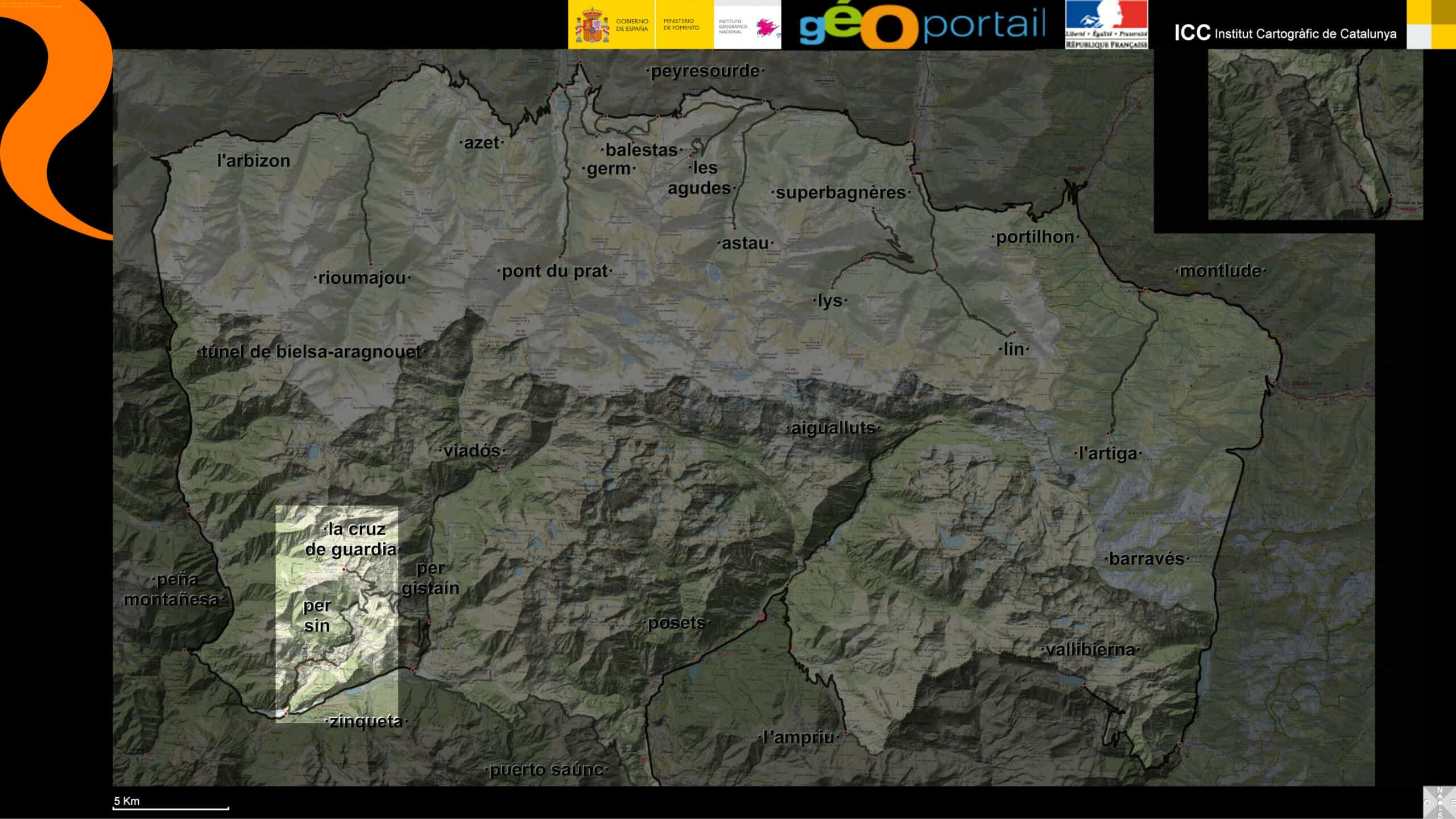Click the Gobierno de España coat of arms
This screenshot has height=819, width=1456.
592,25
